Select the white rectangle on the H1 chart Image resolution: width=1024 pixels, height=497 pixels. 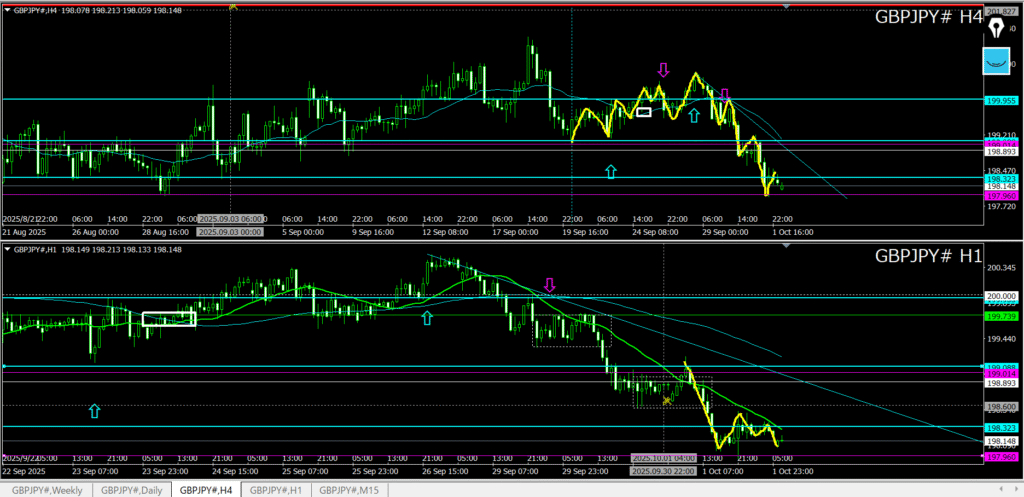point(169,319)
